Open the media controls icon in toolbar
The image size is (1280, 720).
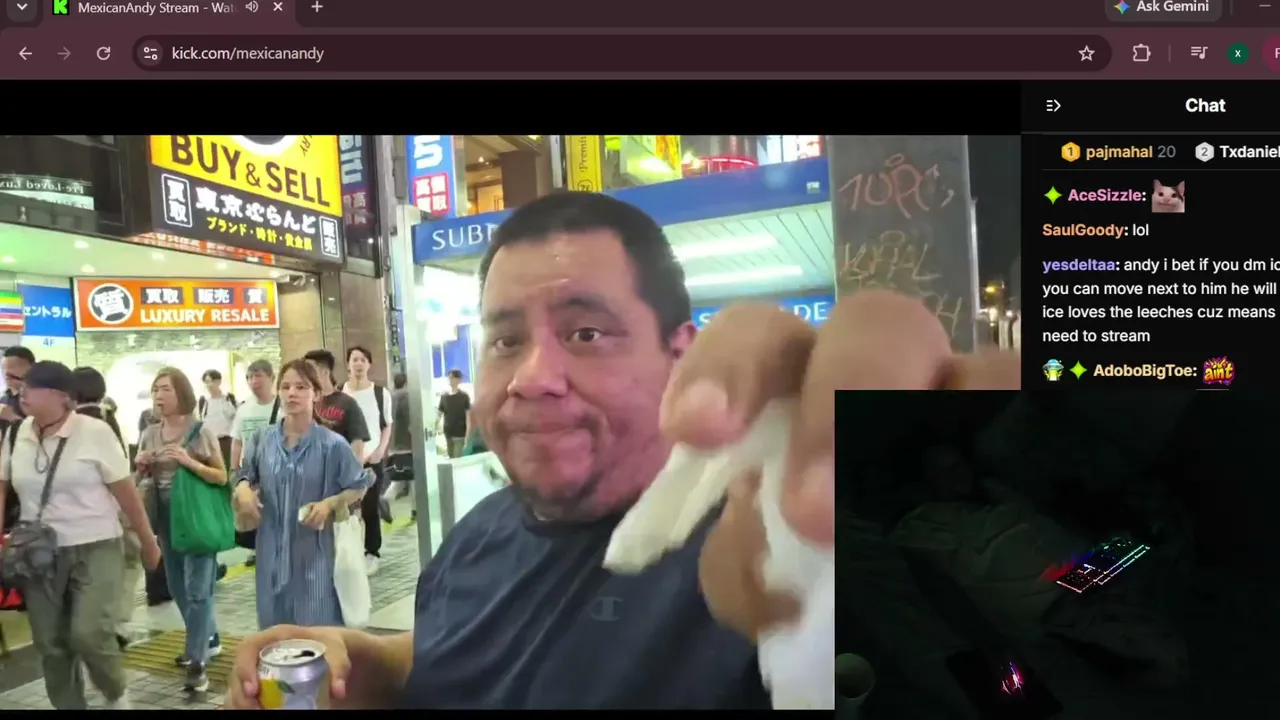(x=1199, y=53)
